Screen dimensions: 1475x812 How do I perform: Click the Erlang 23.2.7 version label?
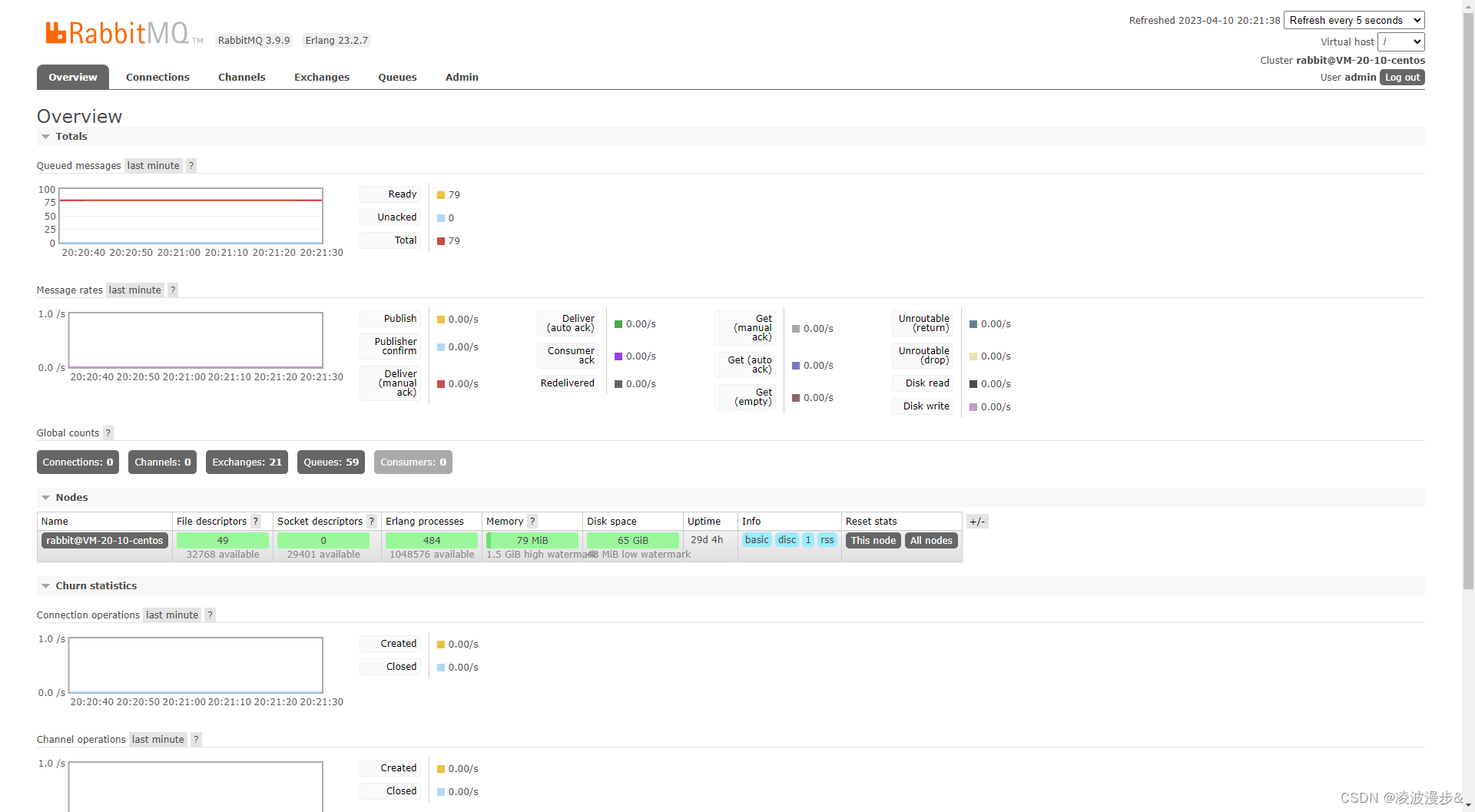(336, 40)
